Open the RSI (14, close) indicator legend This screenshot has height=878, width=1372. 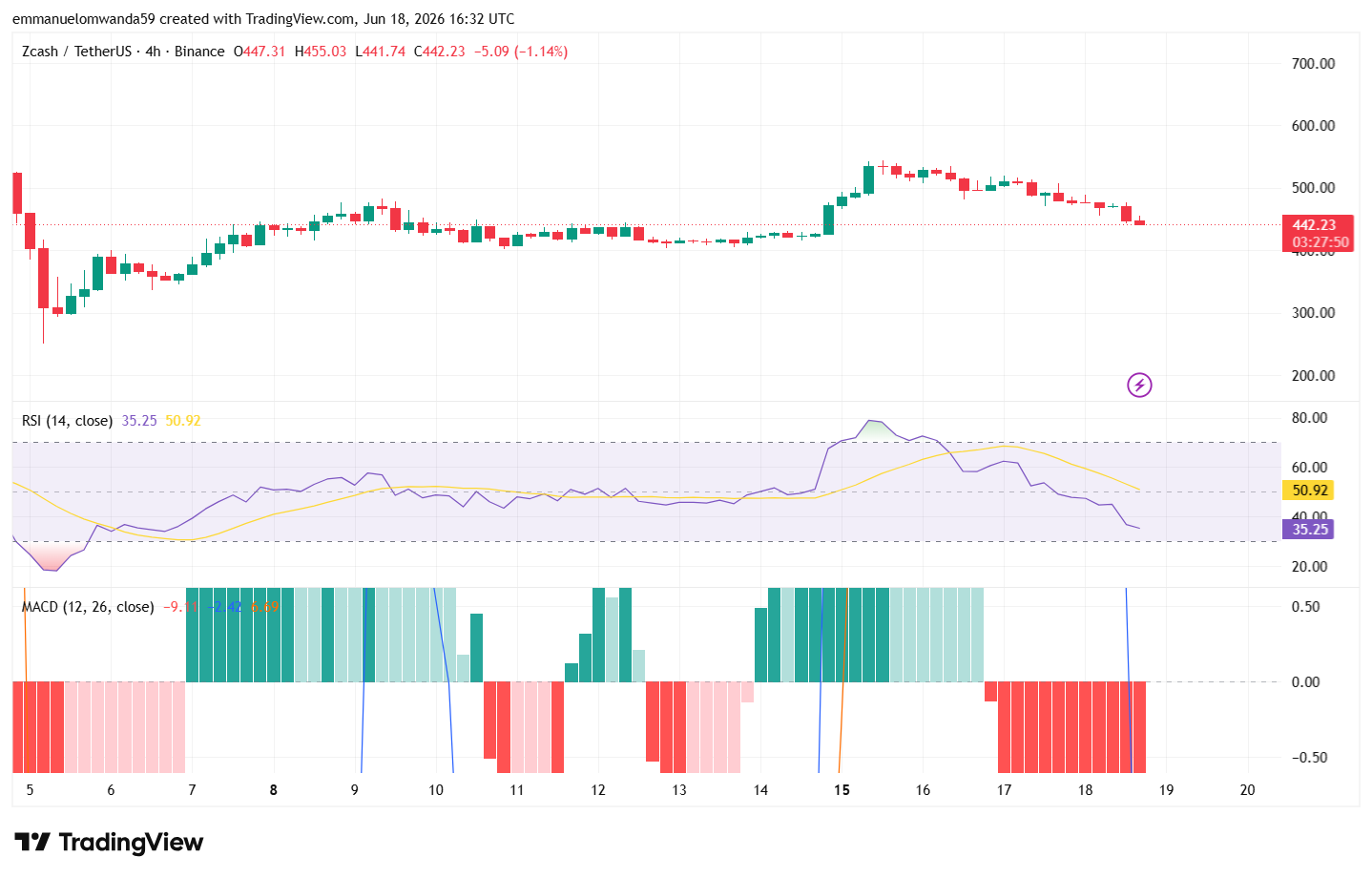[x=67, y=421]
